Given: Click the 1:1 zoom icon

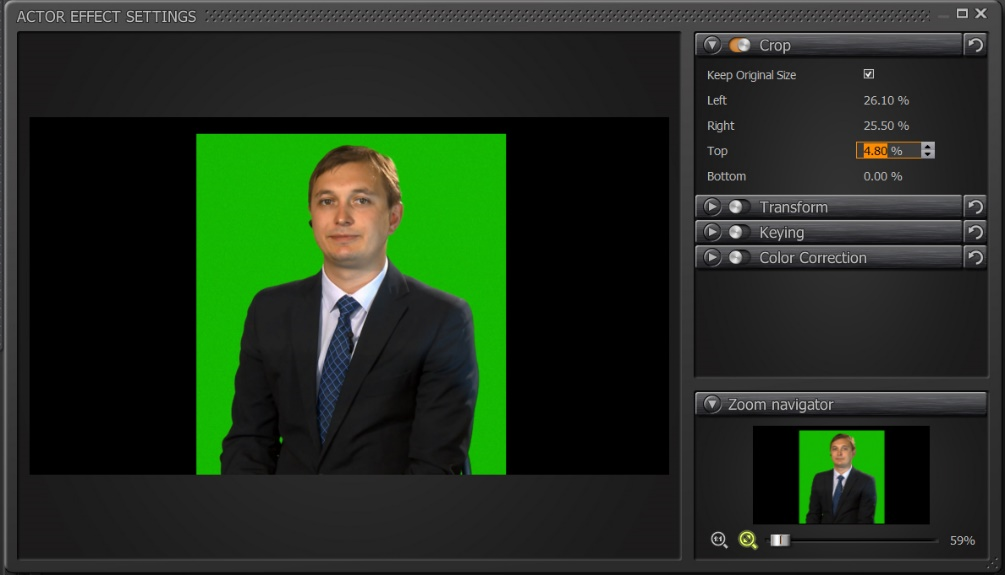Looking at the screenshot, I should click(719, 540).
